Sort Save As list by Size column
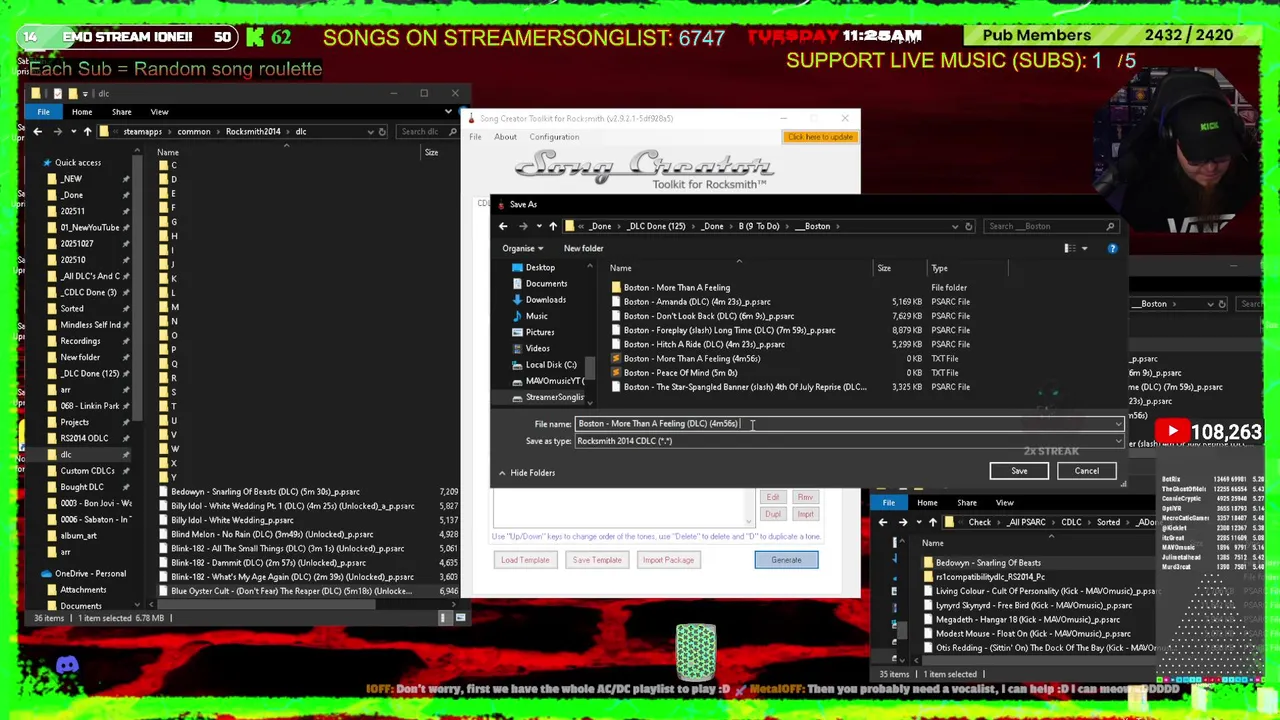This screenshot has width=1280, height=720. coord(884,268)
